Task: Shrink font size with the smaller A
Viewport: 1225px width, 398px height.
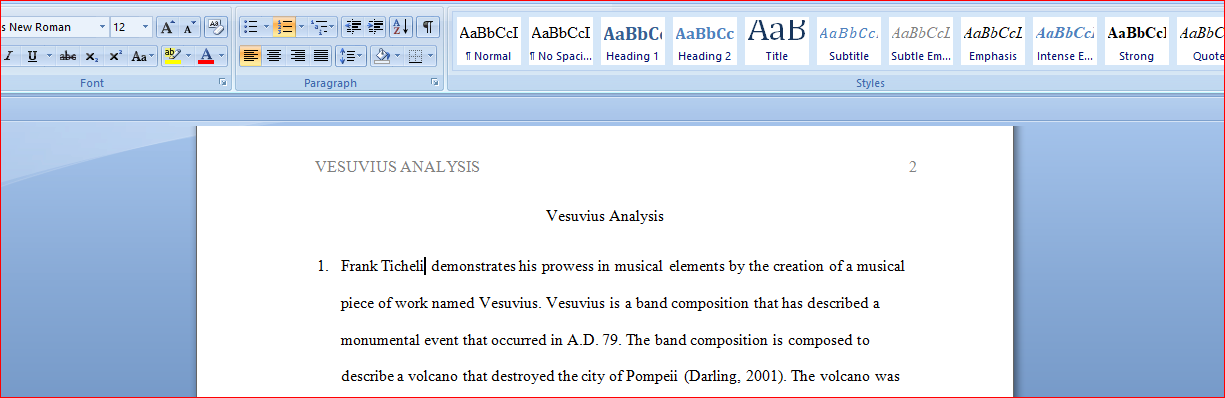Action: [190, 27]
